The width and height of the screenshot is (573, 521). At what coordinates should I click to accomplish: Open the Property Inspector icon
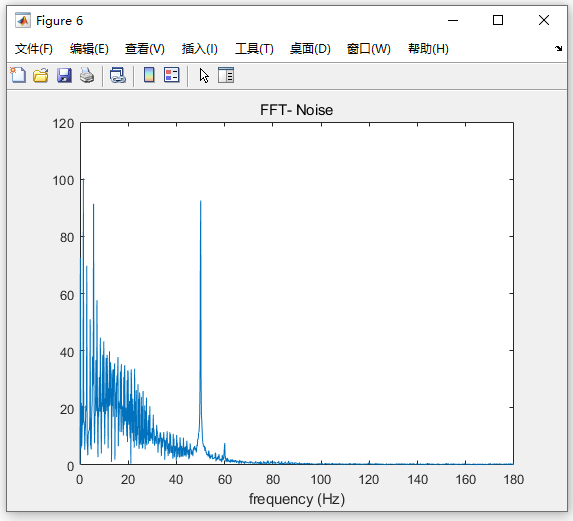pyautogui.click(x=226, y=75)
